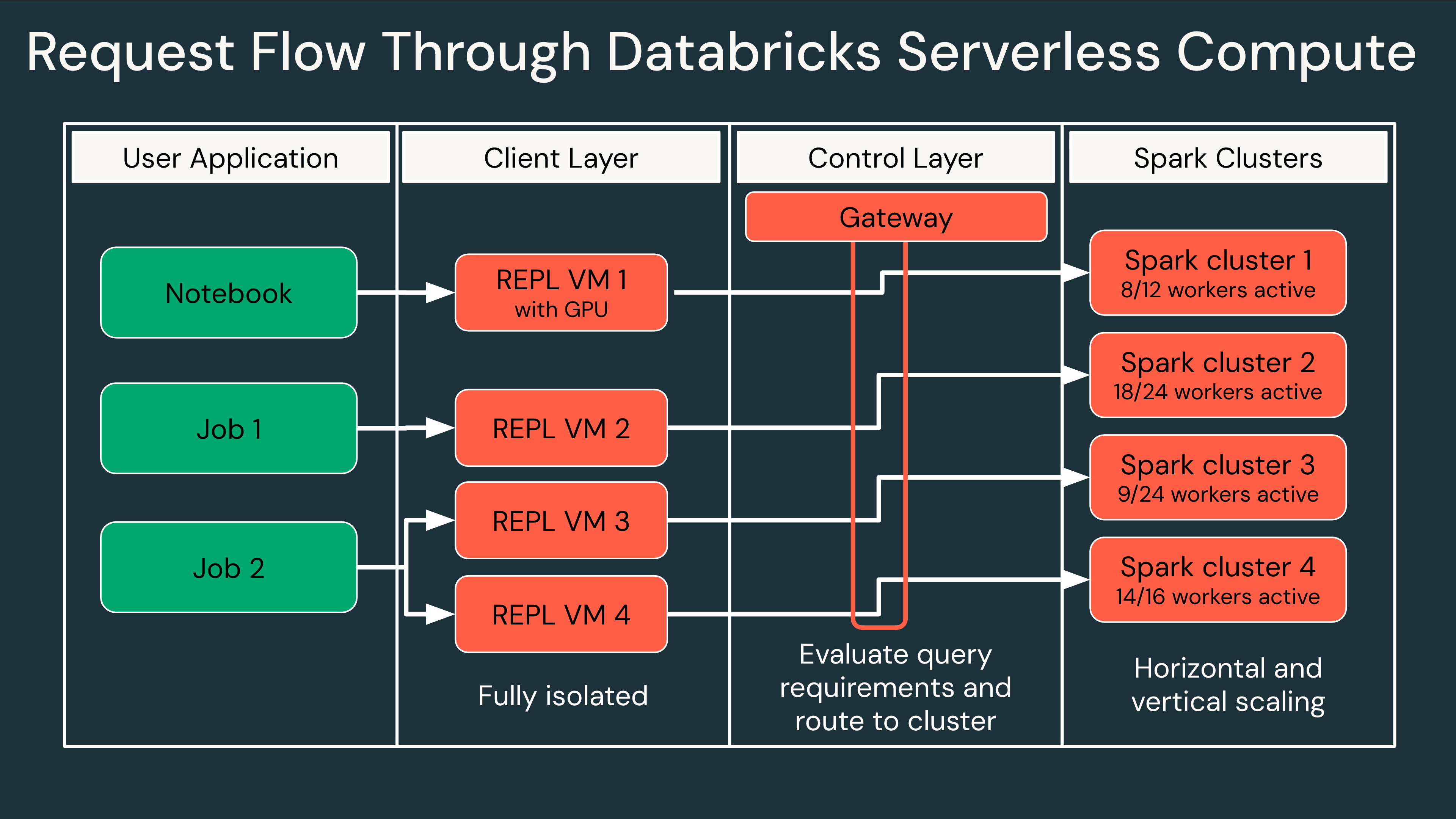This screenshot has width=1456, height=819.
Task: Select the REPL VM 3 box
Action: point(561,521)
